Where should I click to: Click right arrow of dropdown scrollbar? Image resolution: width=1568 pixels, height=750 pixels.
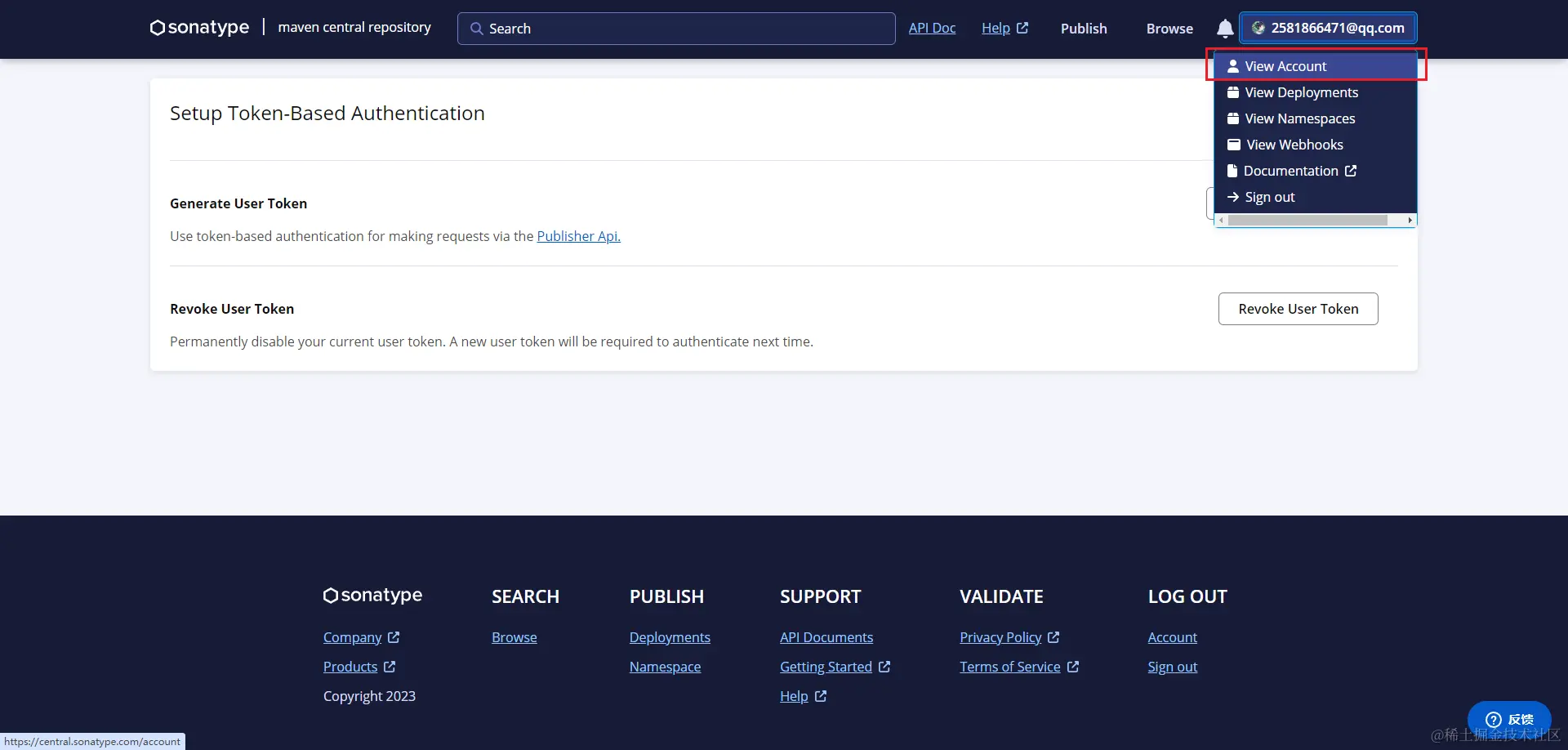pos(1410,221)
